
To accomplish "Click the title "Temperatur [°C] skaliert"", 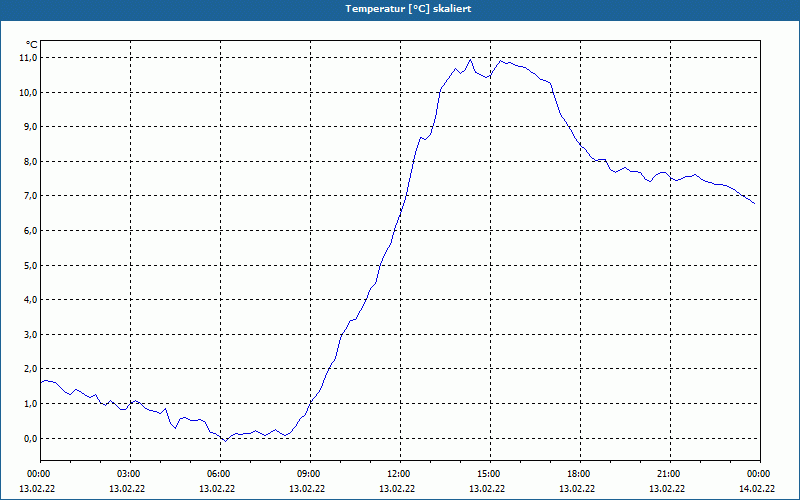I will 408,9.
